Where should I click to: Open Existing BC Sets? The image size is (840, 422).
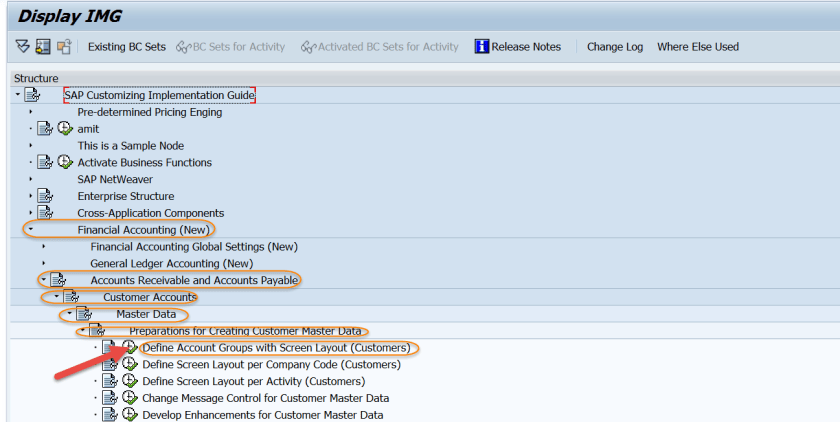[127, 47]
